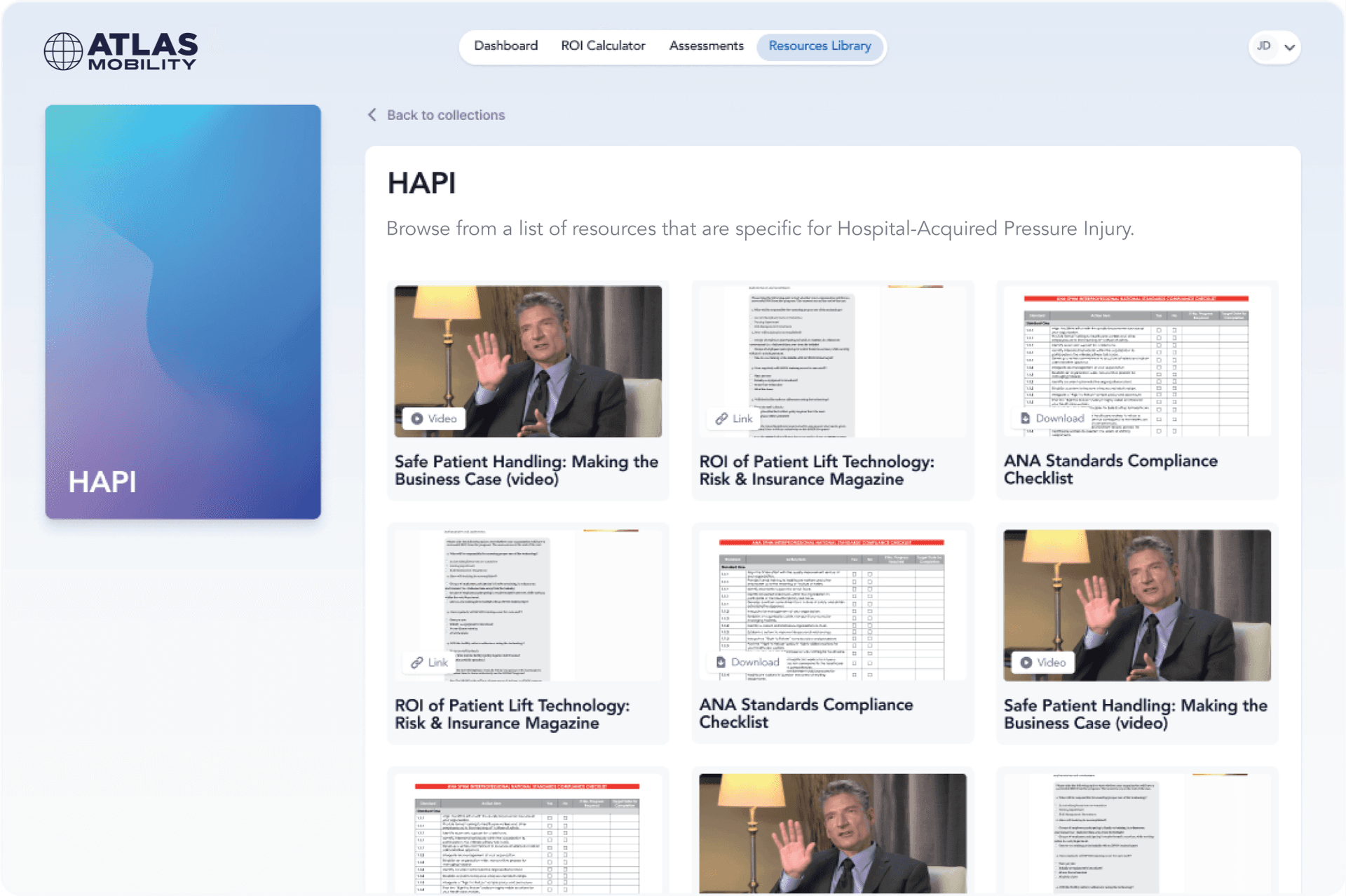Click Download badge on top-row ANA checklist

coord(1052,419)
